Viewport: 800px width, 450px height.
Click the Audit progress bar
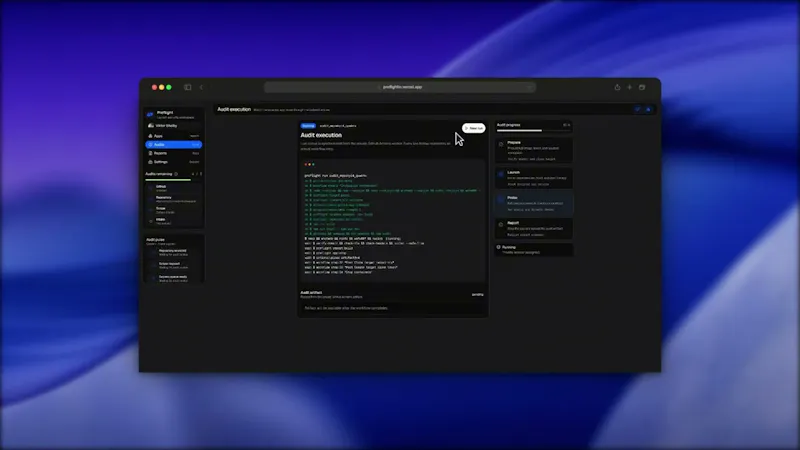tap(534, 131)
